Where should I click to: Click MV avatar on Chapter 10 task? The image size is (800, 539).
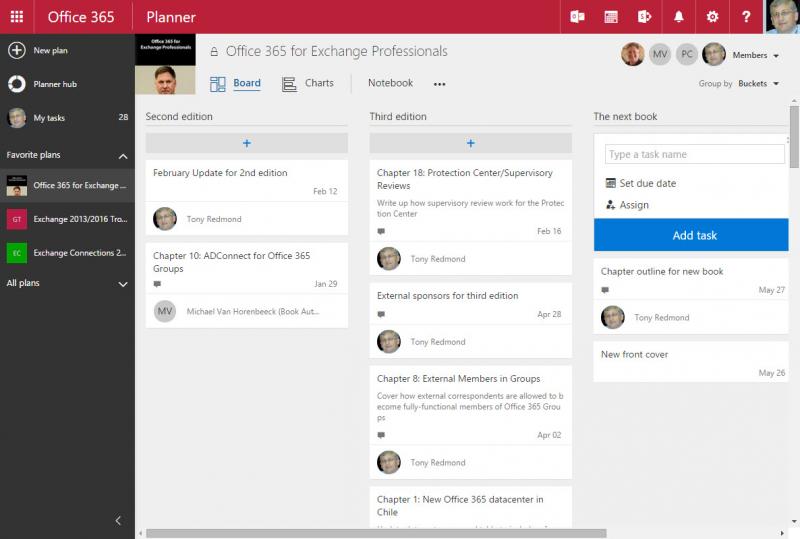[x=165, y=311]
